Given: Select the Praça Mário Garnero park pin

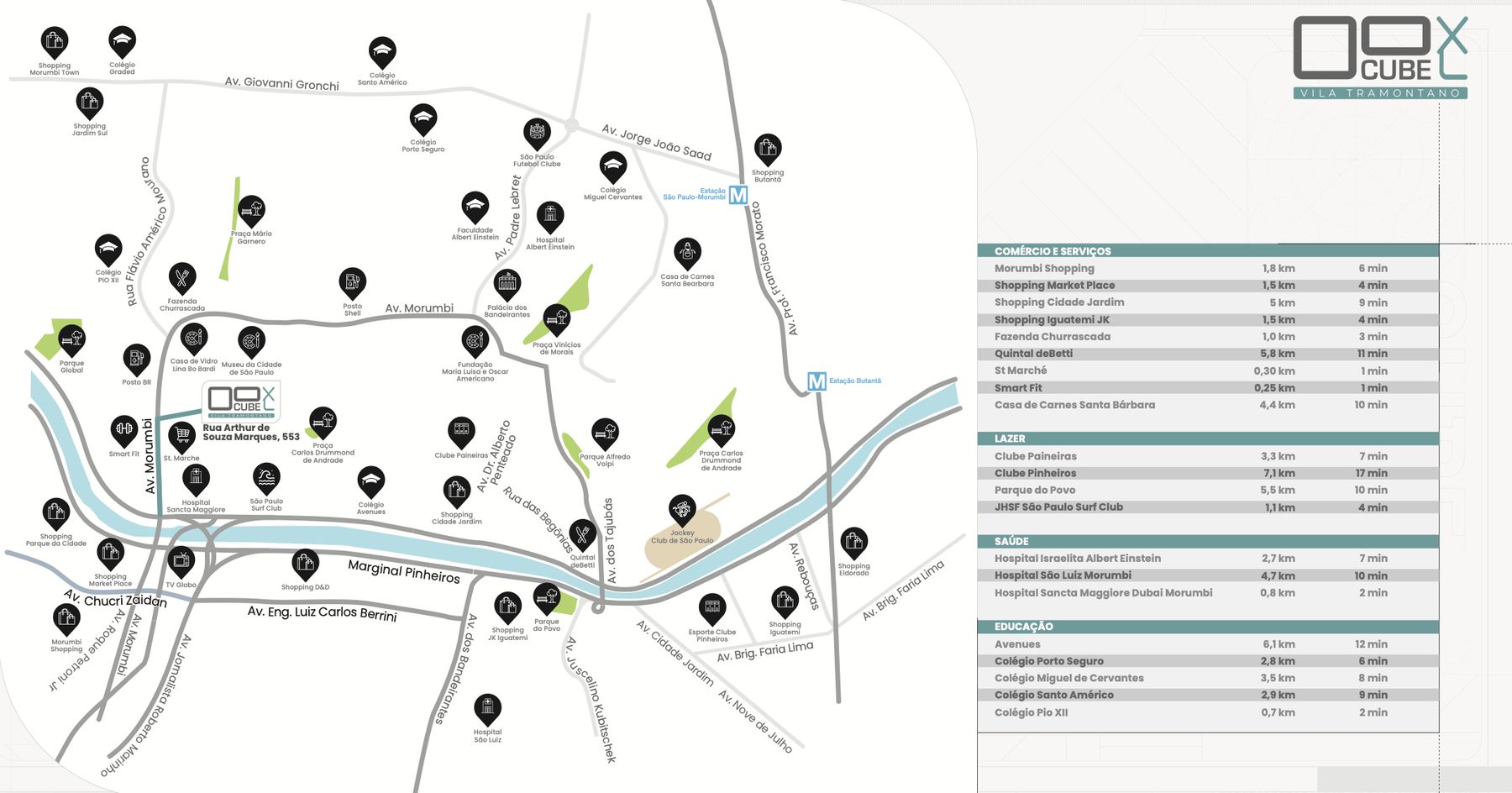Looking at the screenshot, I should pos(251,211).
